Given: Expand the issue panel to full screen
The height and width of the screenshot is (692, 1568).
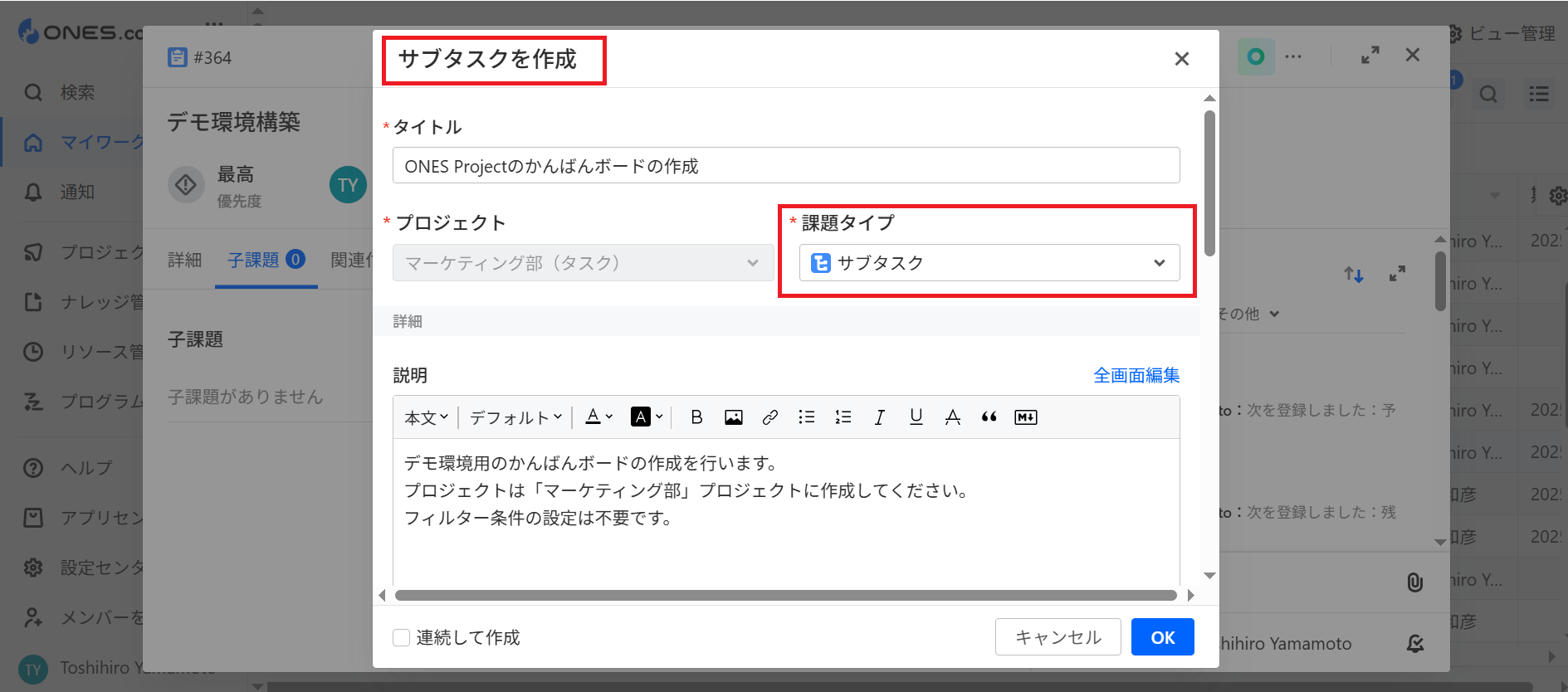Looking at the screenshot, I should [1370, 55].
